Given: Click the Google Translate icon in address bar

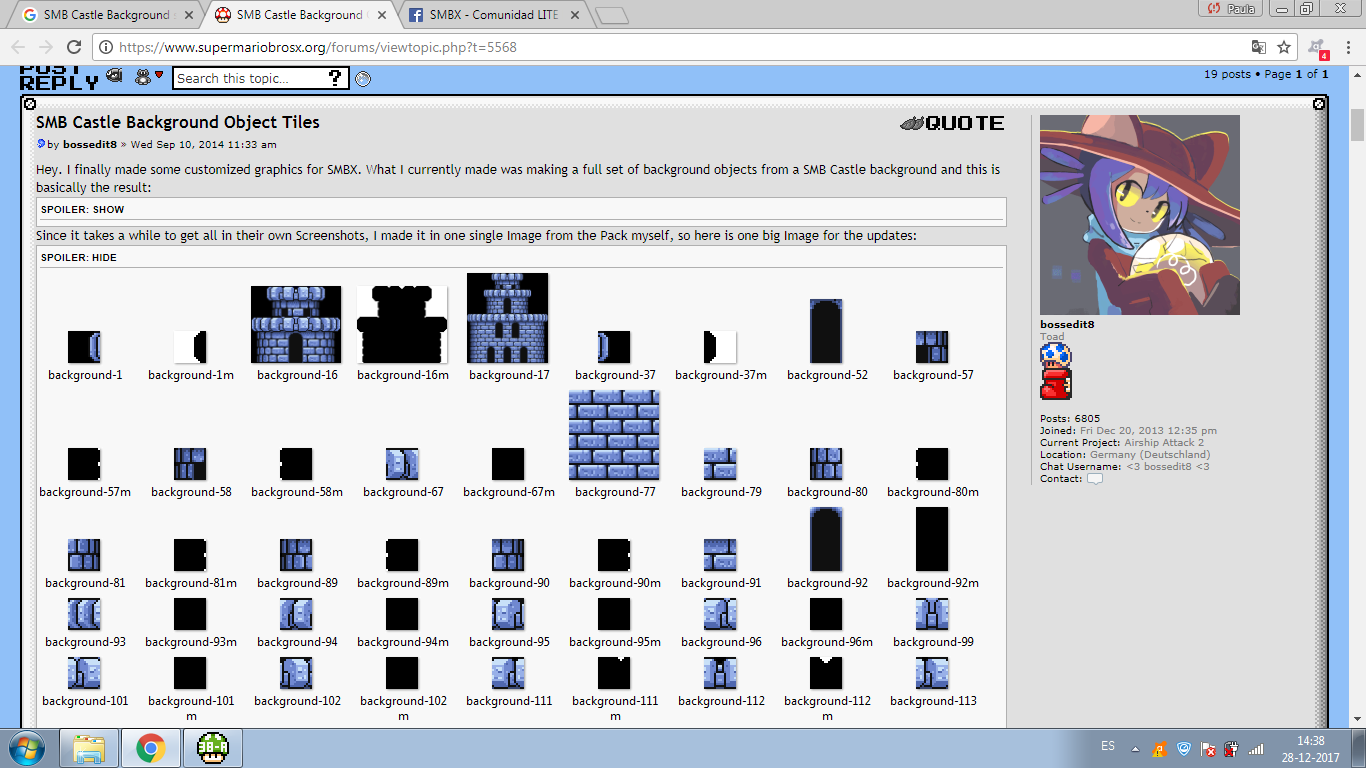Looking at the screenshot, I should pyautogui.click(x=1259, y=47).
